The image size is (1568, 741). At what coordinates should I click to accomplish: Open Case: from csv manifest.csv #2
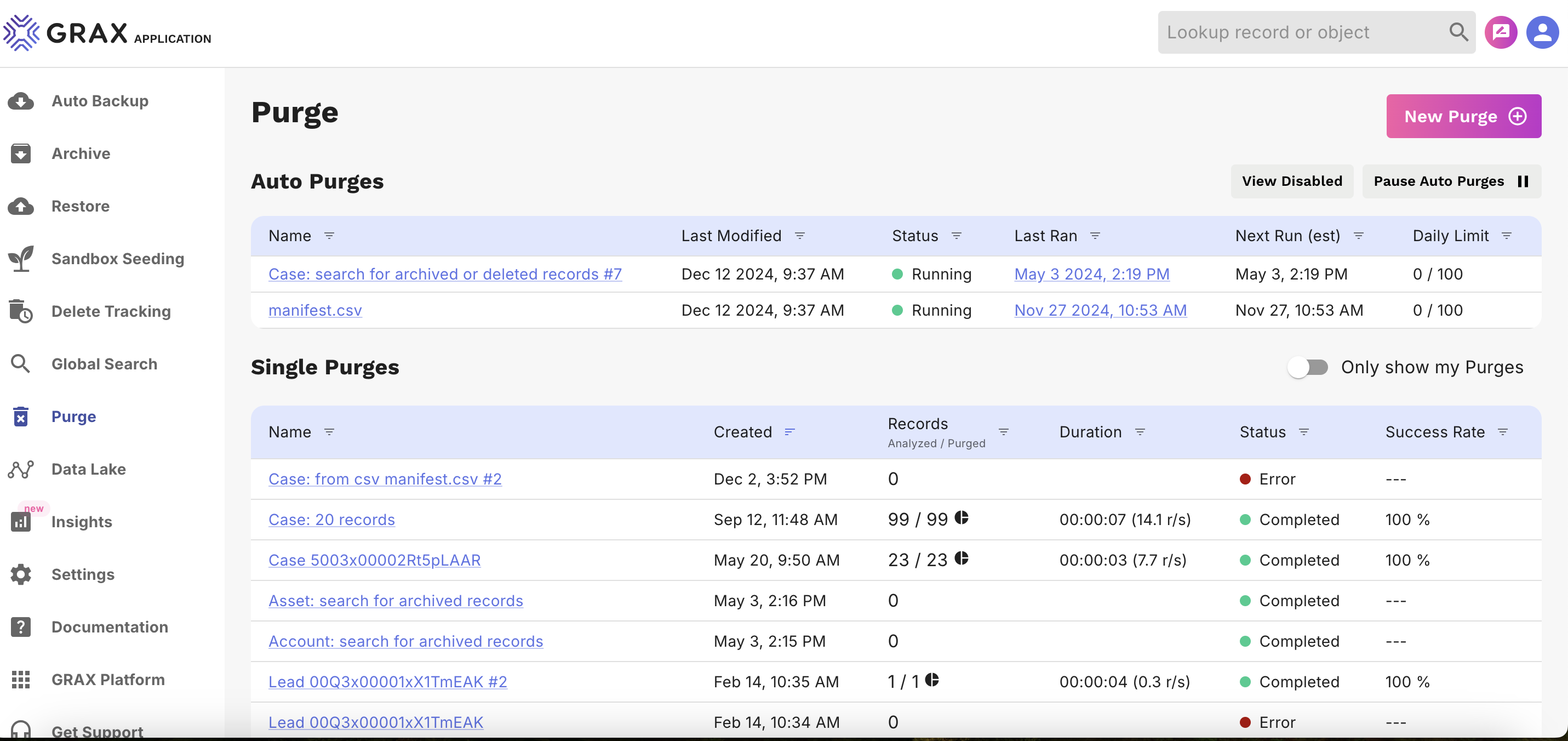(385, 479)
